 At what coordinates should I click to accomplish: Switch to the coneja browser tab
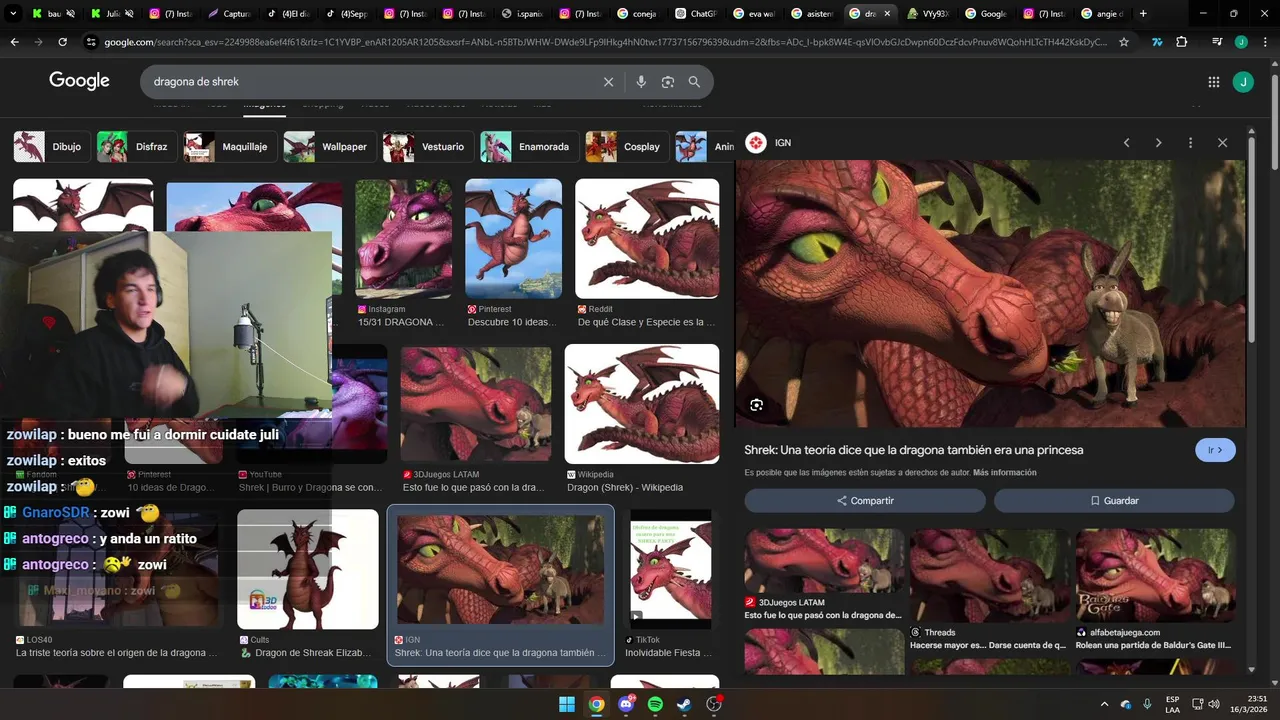[636, 14]
